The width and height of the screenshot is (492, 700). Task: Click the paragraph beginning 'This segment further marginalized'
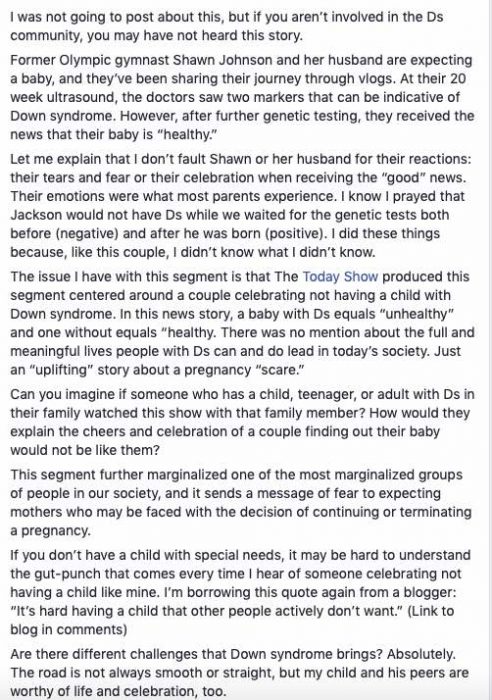point(241,503)
